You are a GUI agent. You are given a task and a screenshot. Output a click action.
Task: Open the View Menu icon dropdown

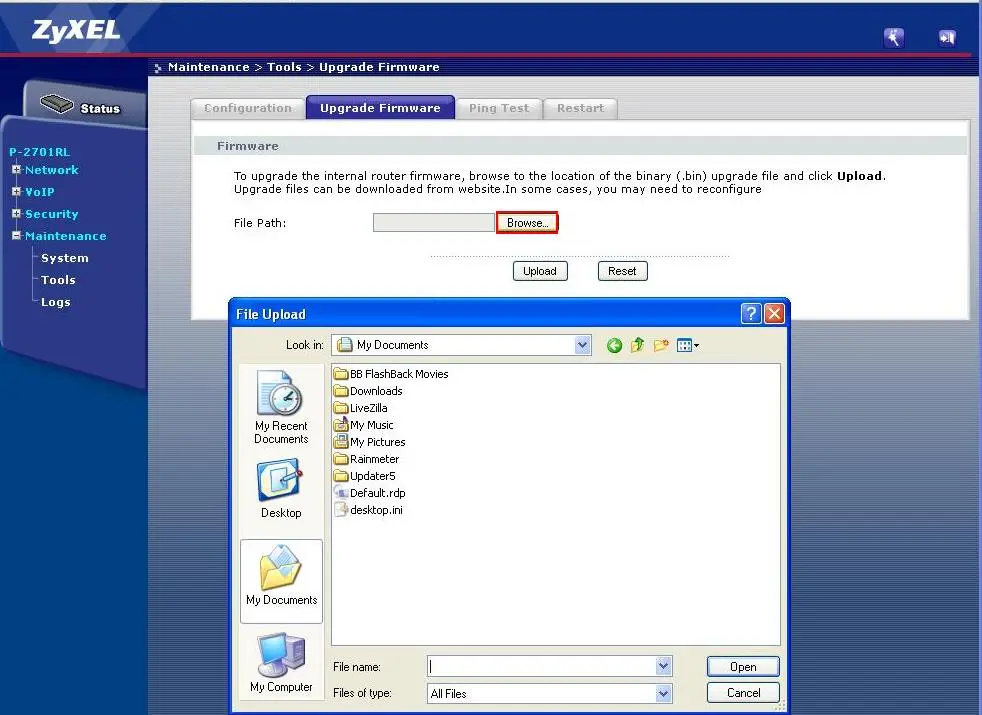point(688,346)
